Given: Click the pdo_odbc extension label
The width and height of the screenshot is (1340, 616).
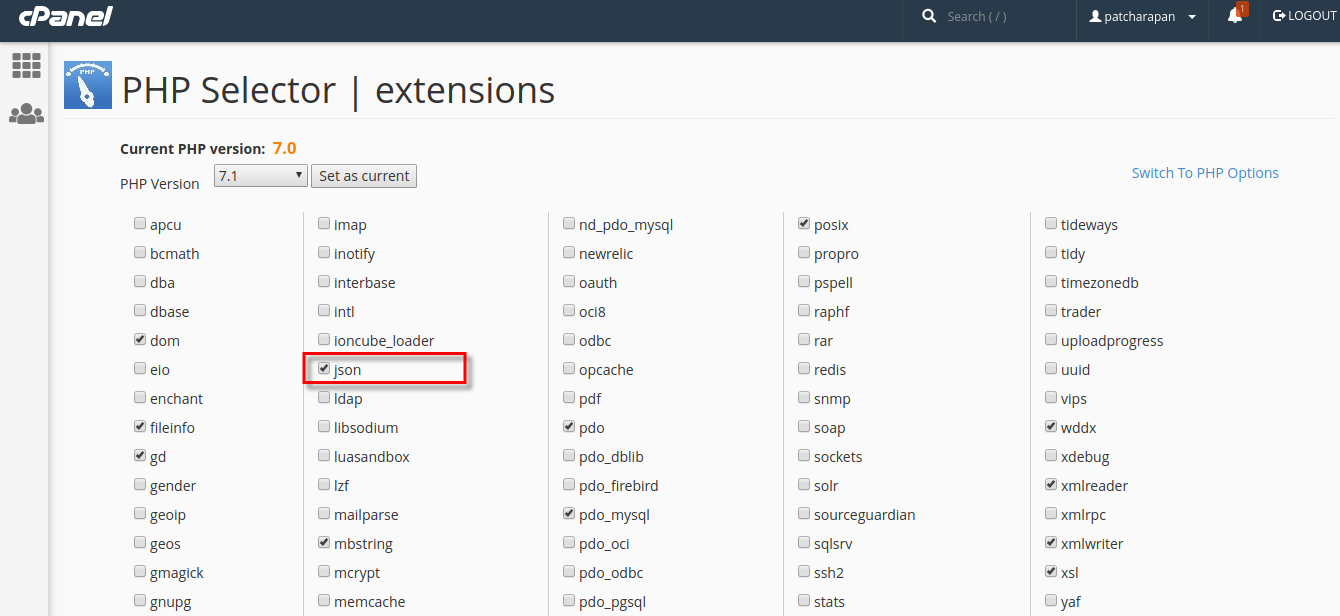Looking at the screenshot, I should coord(611,574).
